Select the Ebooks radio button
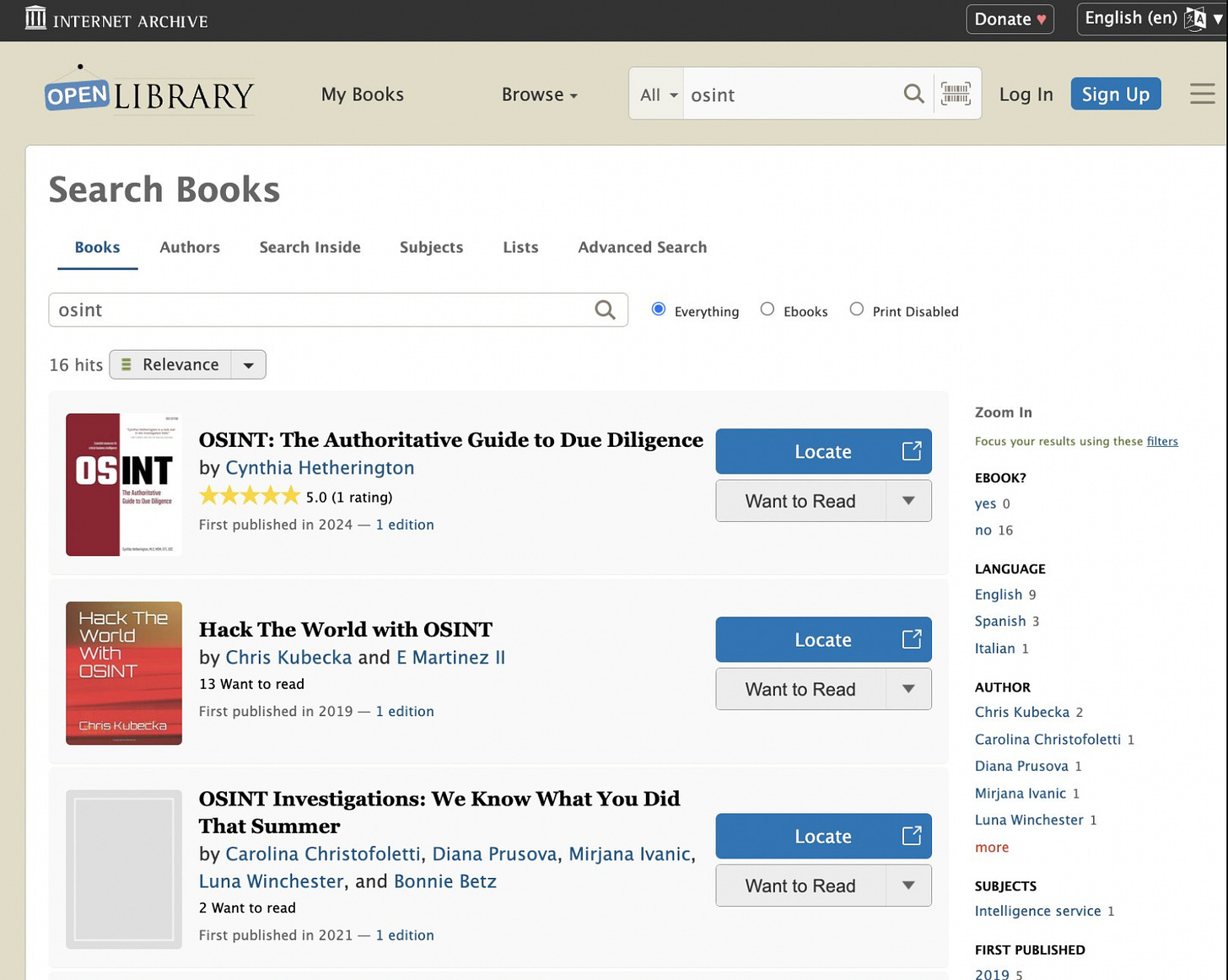 tap(767, 310)
